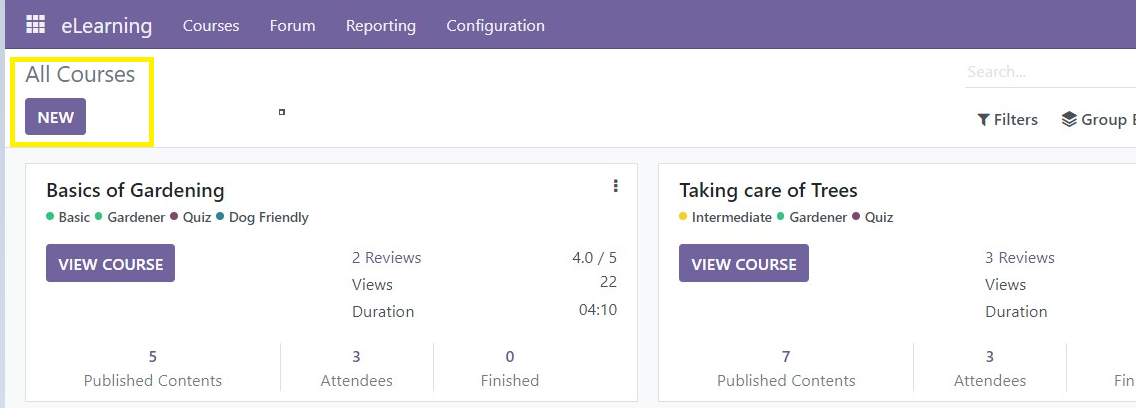Open the apps grid menu icon
The image size is (1136, 408).
36,25
